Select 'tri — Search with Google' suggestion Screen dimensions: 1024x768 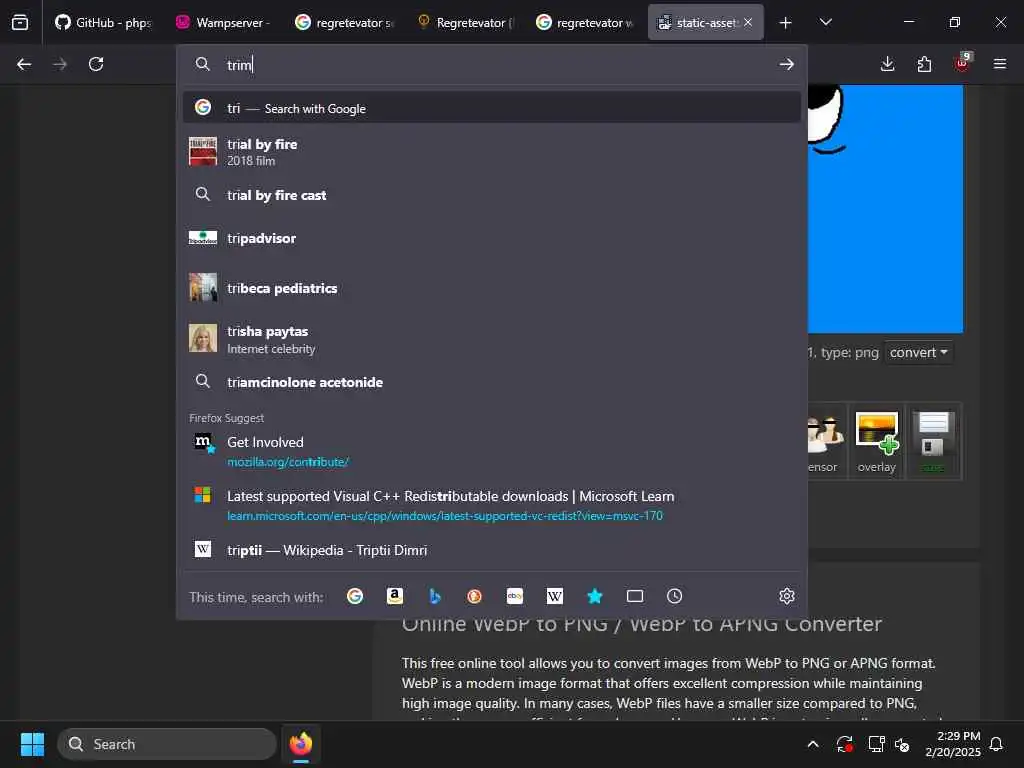pos(492,108)
